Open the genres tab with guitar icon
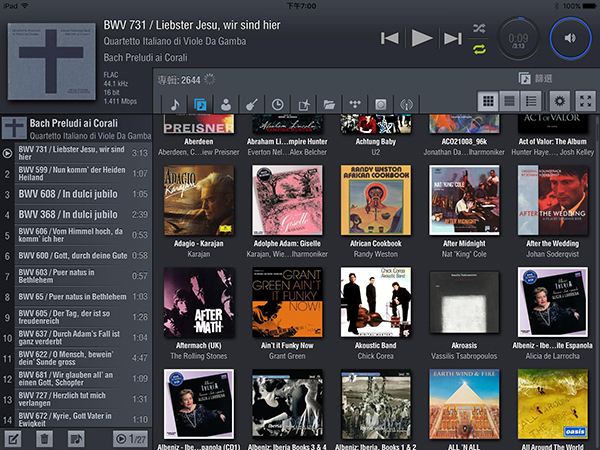The height and width of the screenshot is (450, 600). click(251, 104)
